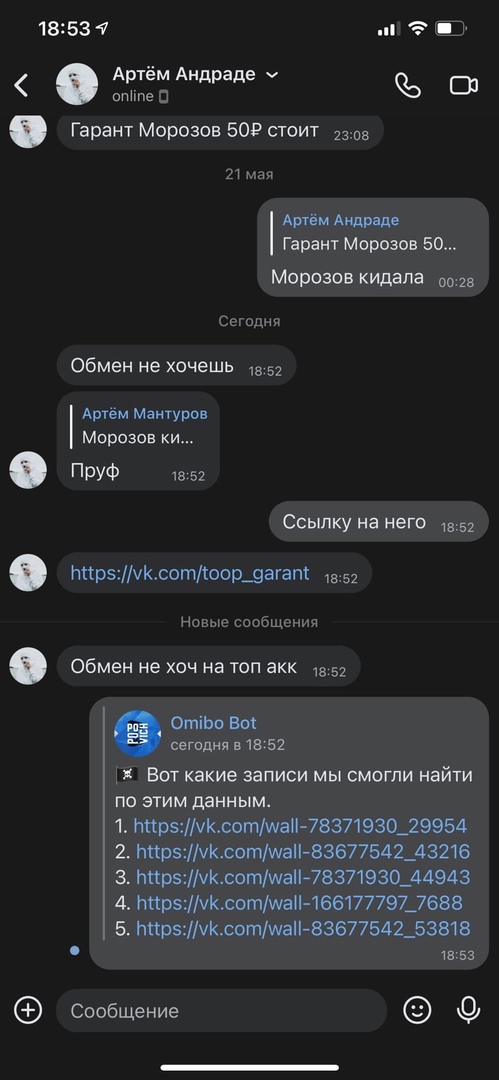Open attachment menu with plus icon
The height and width of the screenshot is (1080, 499).
point(28,1010)
